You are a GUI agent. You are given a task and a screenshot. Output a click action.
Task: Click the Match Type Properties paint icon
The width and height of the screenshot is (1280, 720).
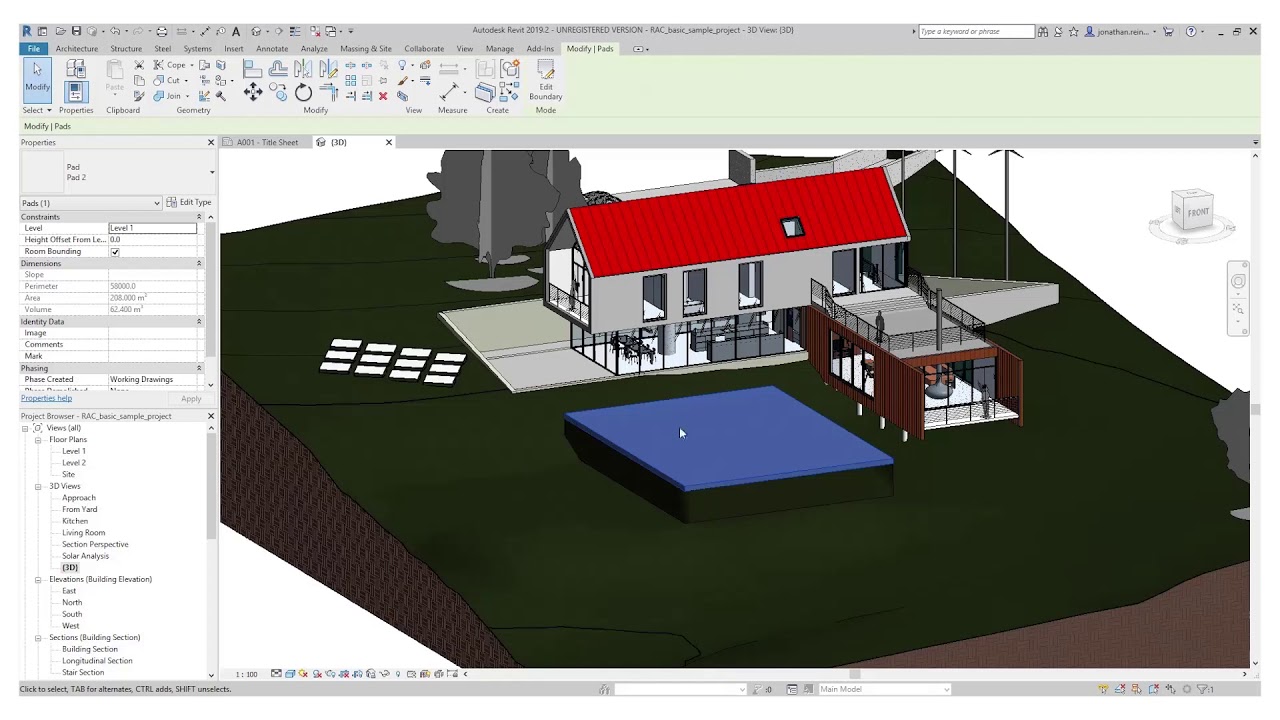[x=139, y=96]
